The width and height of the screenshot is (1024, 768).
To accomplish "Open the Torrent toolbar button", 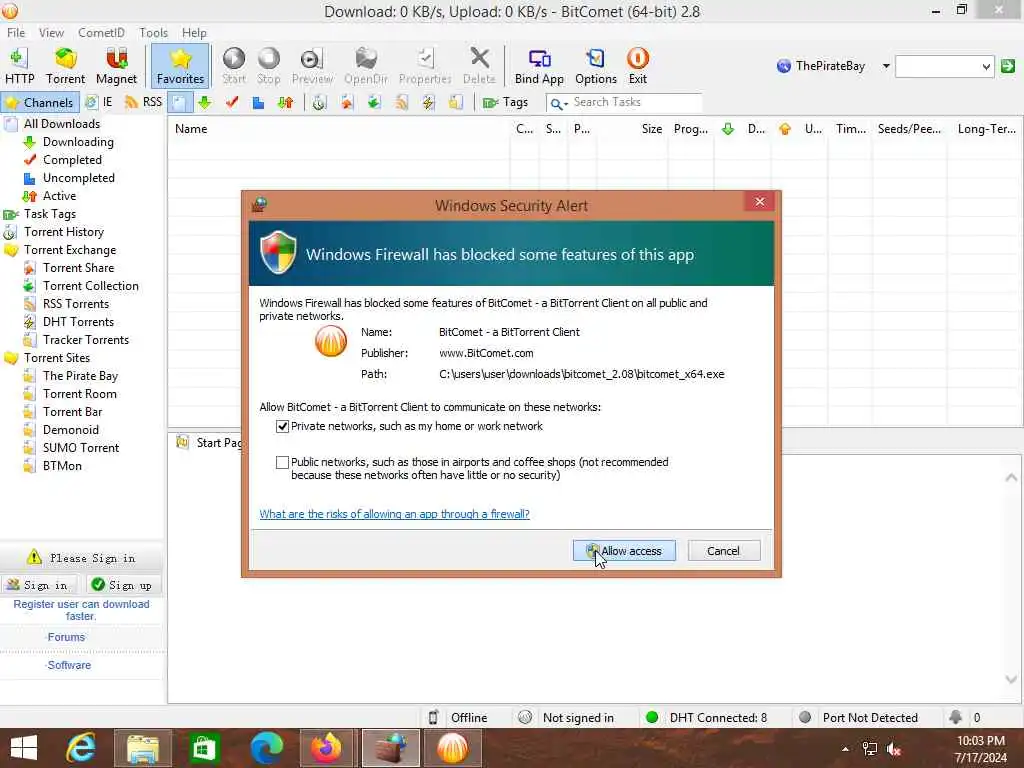I will coord(65,66).
